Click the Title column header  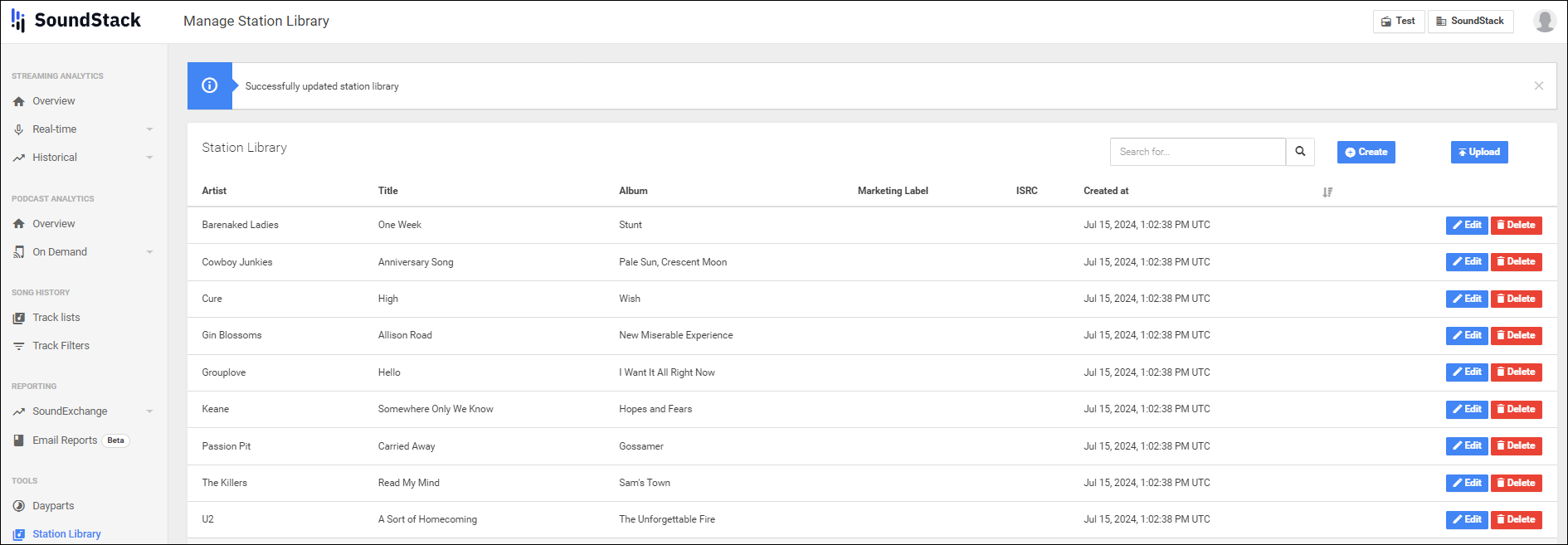tap(388, 191)
